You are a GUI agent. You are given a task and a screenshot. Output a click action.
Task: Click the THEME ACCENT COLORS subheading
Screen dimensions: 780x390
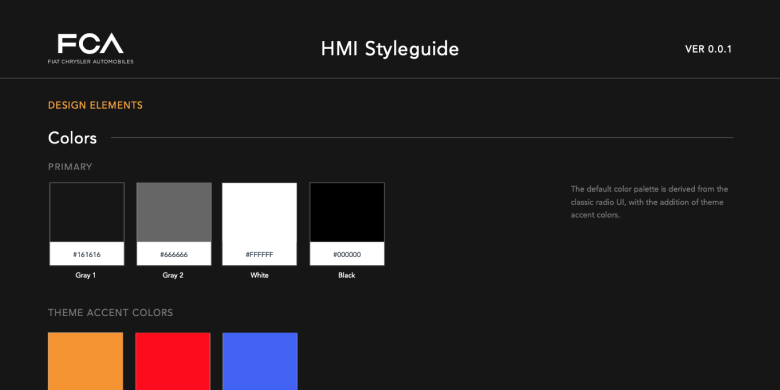click(x=110, y=313)
